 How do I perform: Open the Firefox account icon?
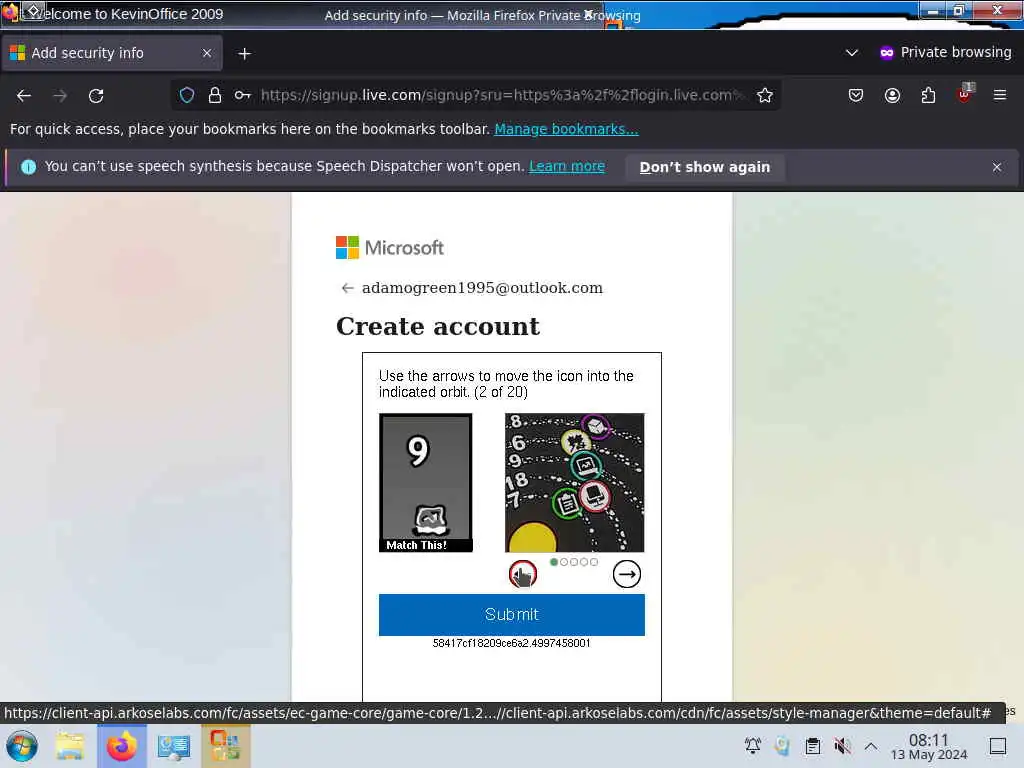pyautogui.click(x=892, y=95)
